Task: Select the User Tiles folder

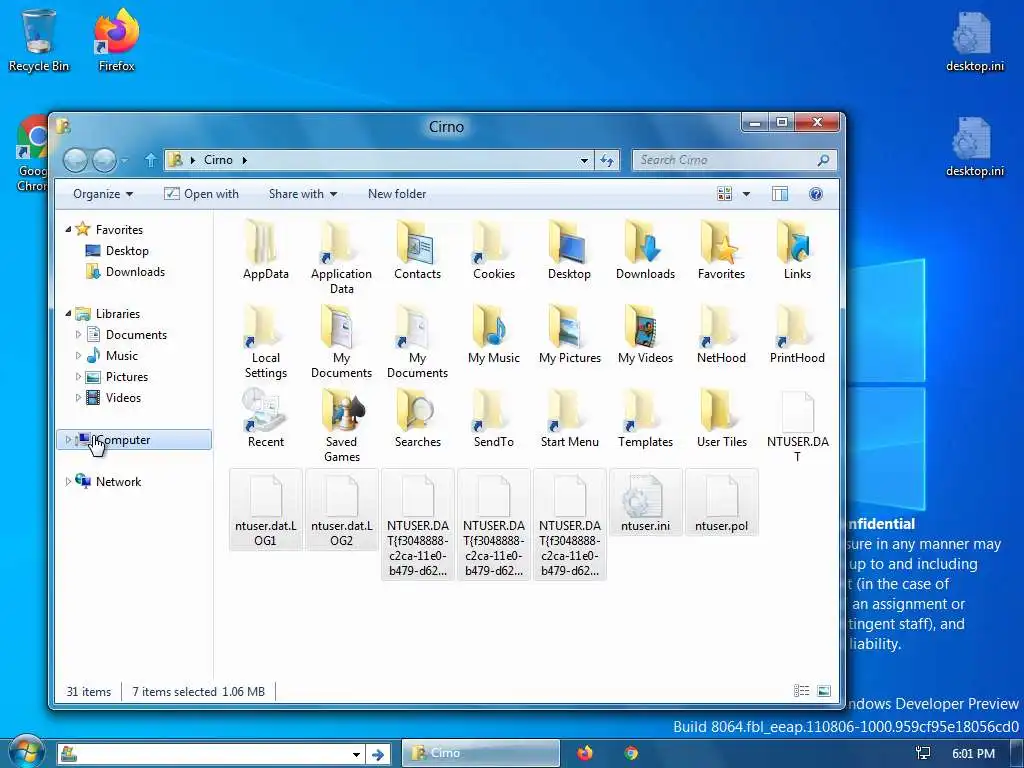Action: tap(721, 419)
